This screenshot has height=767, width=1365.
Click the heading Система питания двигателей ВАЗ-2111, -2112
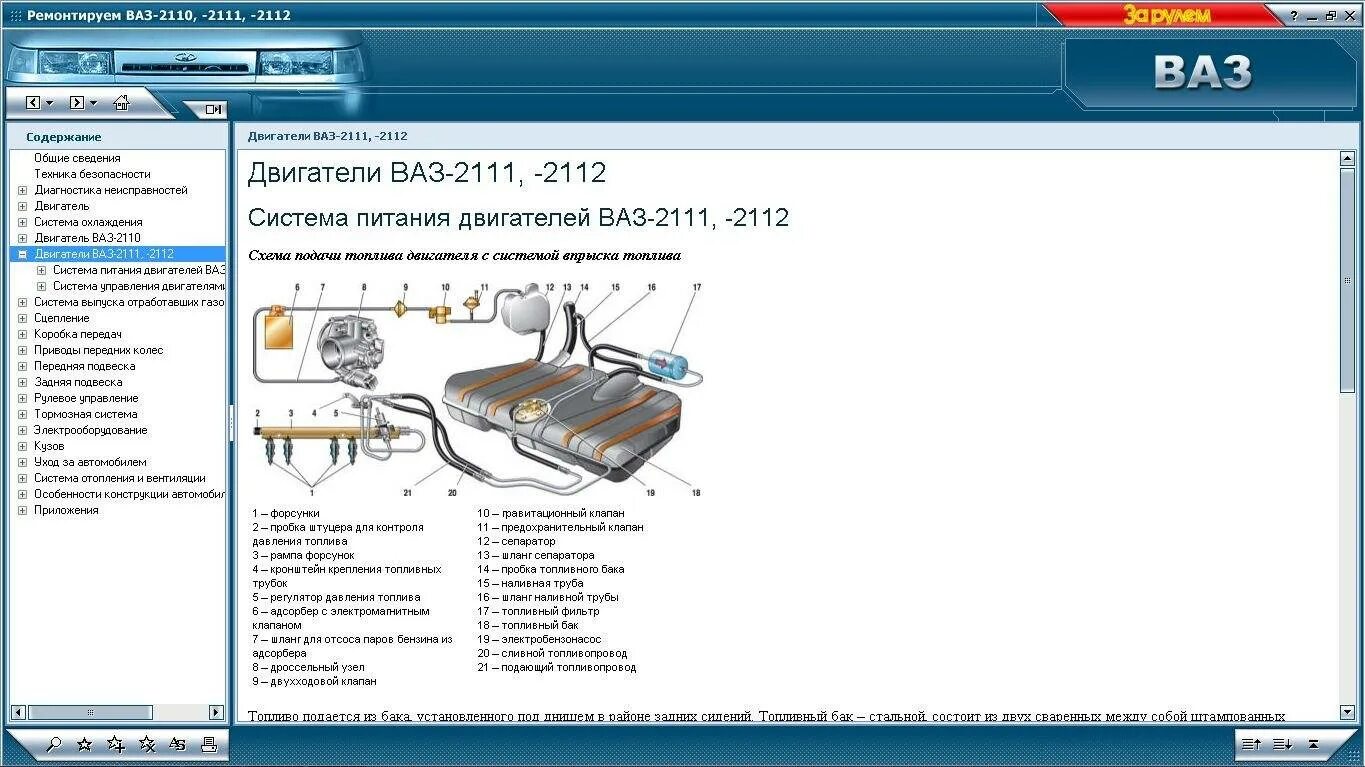point(518,217)
